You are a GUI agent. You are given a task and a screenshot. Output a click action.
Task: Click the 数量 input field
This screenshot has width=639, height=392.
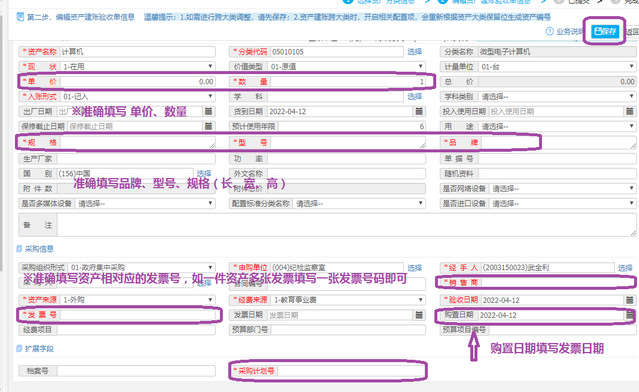(348, 81)
